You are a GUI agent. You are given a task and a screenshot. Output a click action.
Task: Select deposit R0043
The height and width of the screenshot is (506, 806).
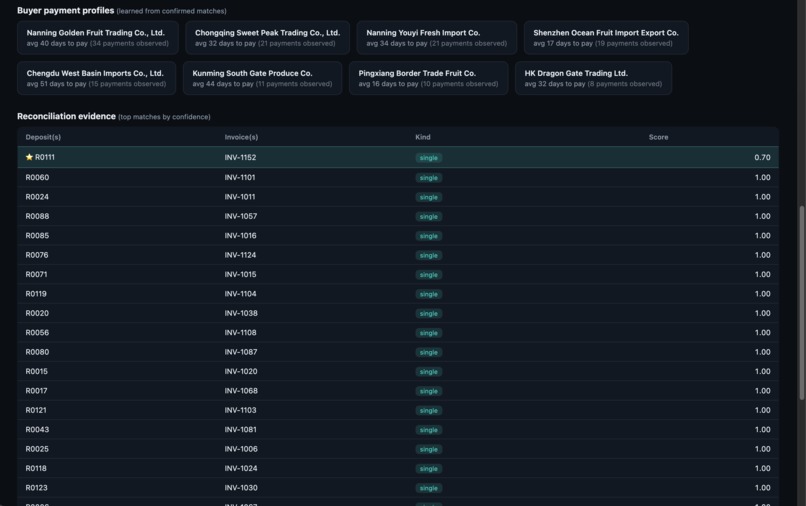coord(37,430)
